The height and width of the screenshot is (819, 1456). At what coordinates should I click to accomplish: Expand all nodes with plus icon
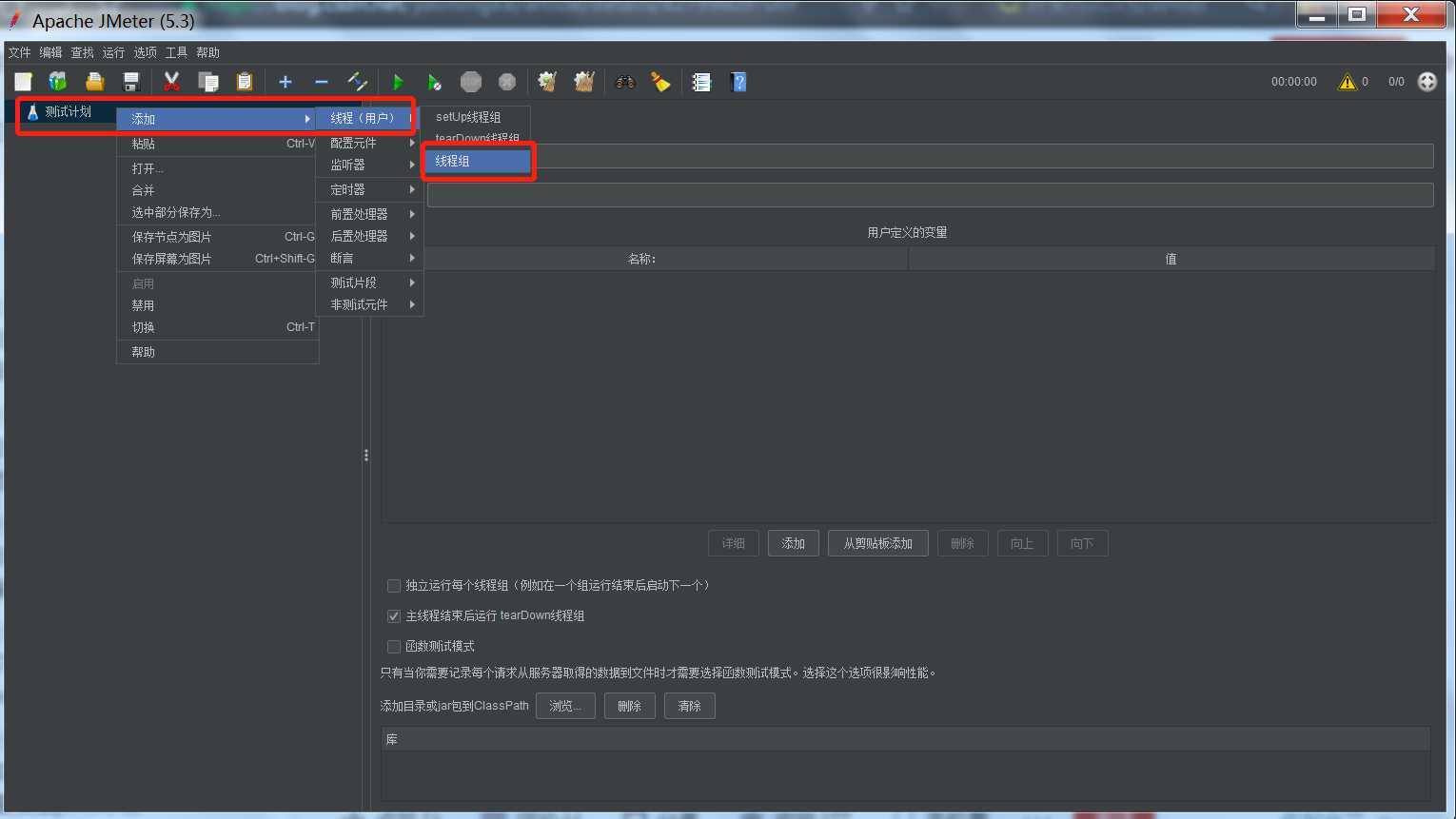coord(285,82)
